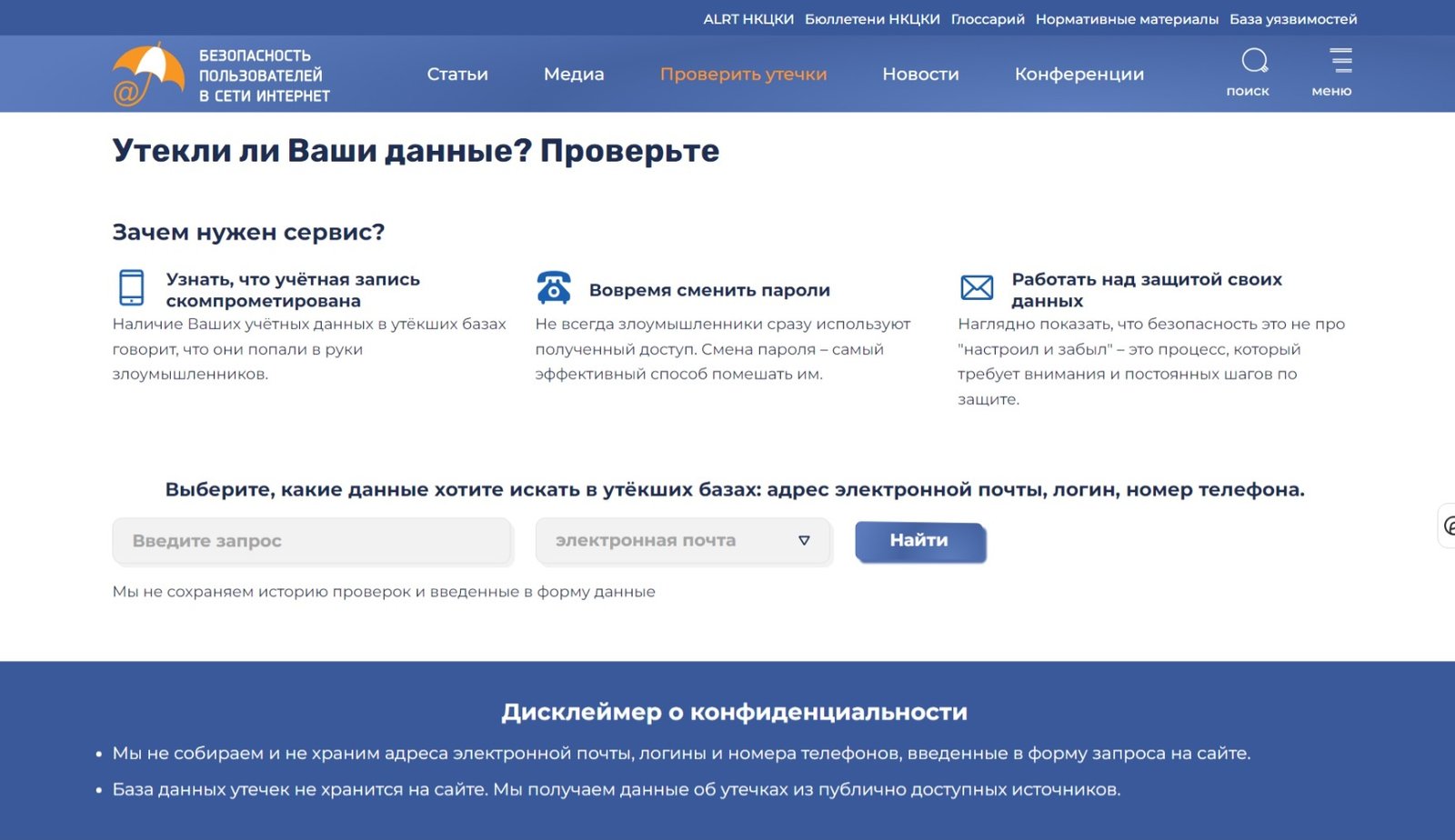Viewport: 1455px width, 840px height.
Task: Open Конференции menu item
Action: point(1079,75)
